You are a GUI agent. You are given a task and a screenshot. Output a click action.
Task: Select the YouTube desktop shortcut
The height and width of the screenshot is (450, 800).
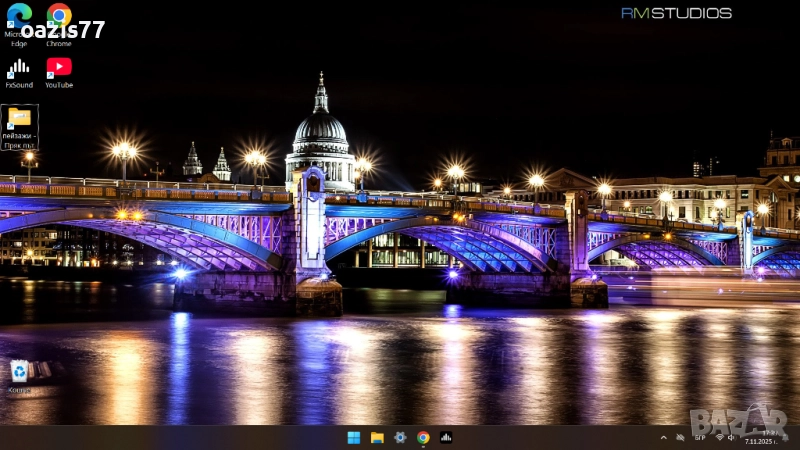[59, 67]
